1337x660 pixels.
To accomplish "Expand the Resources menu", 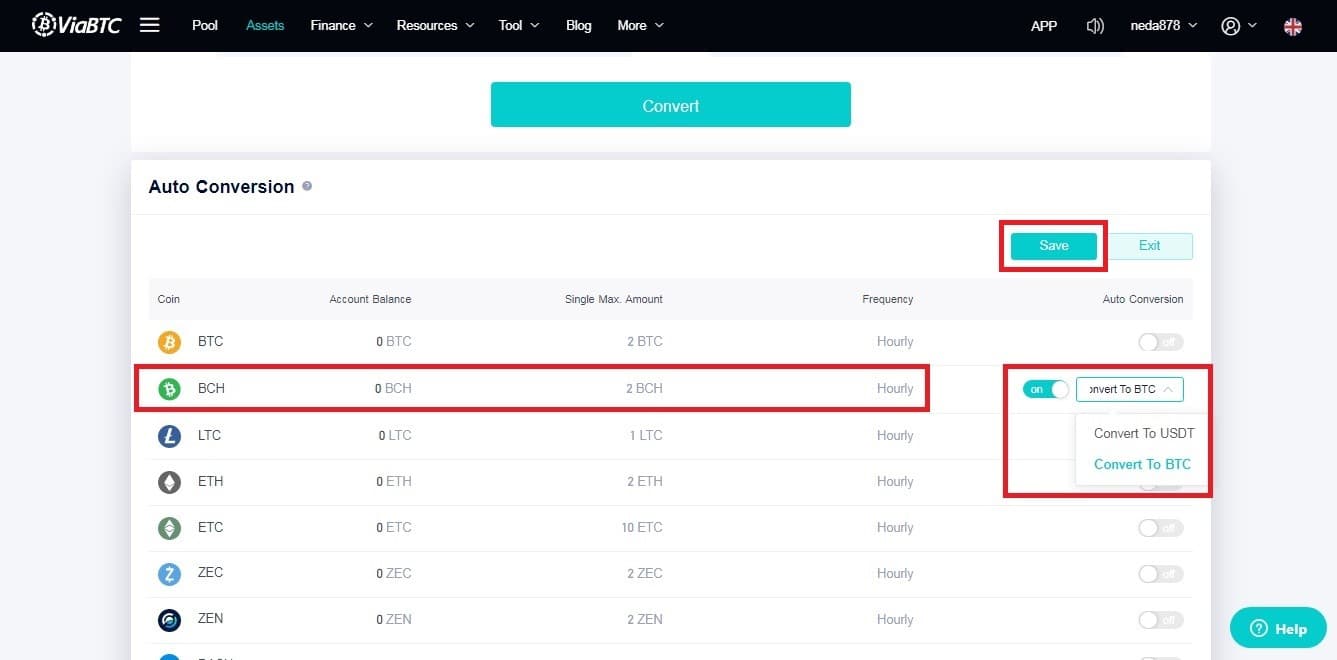I will pos(435,25).
